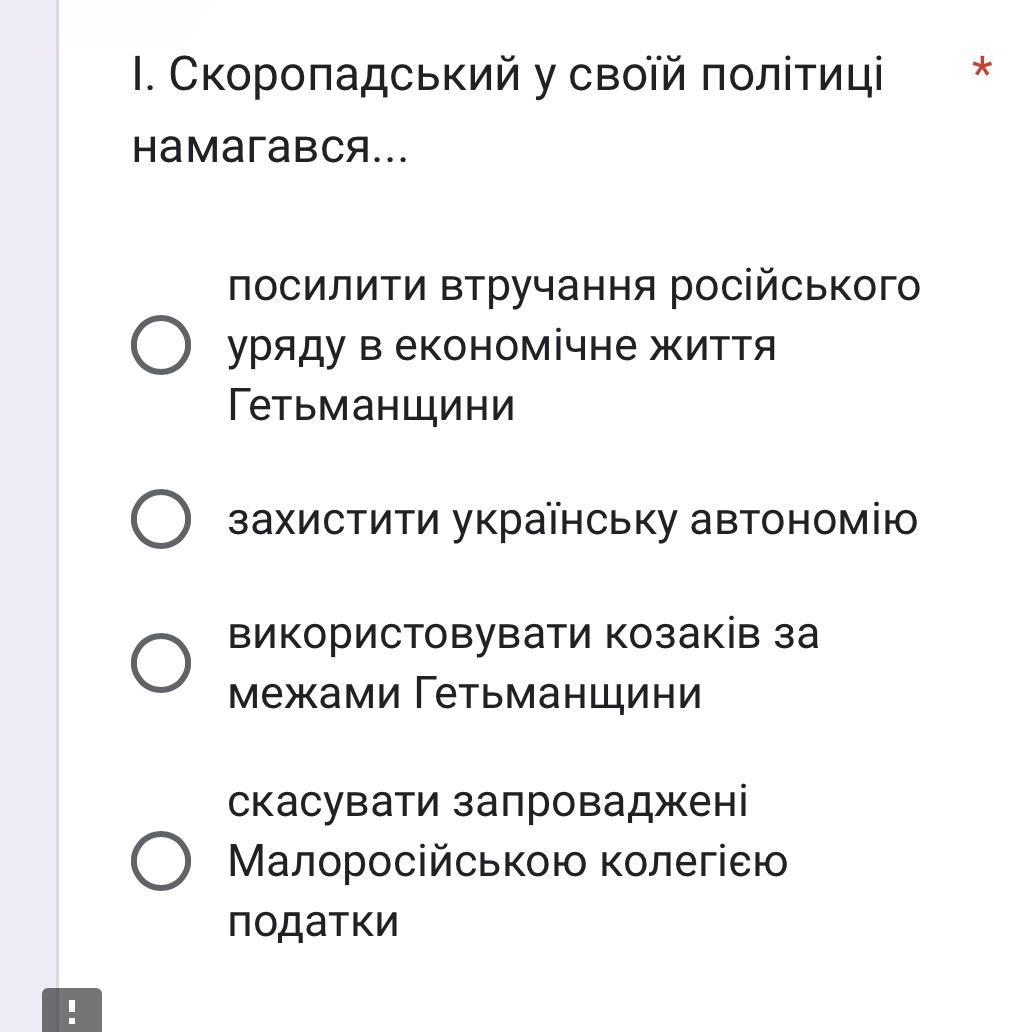The height and width of the screenshot is (1032, 1032).
Task: Click the word 'Гетьманщини' in first option
Action: click(x=371, y=405)
